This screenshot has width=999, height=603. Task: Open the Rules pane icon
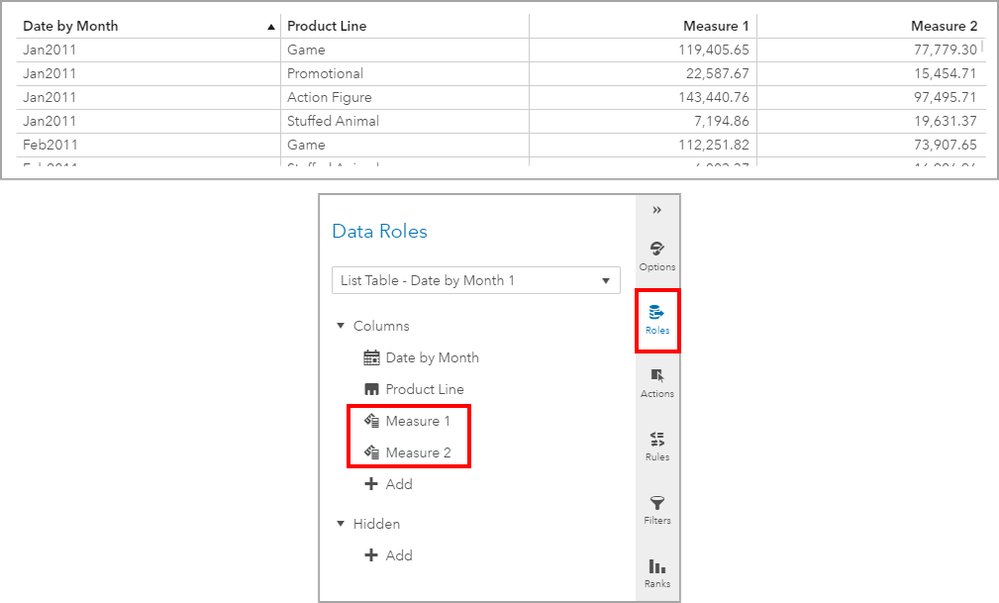657,444
